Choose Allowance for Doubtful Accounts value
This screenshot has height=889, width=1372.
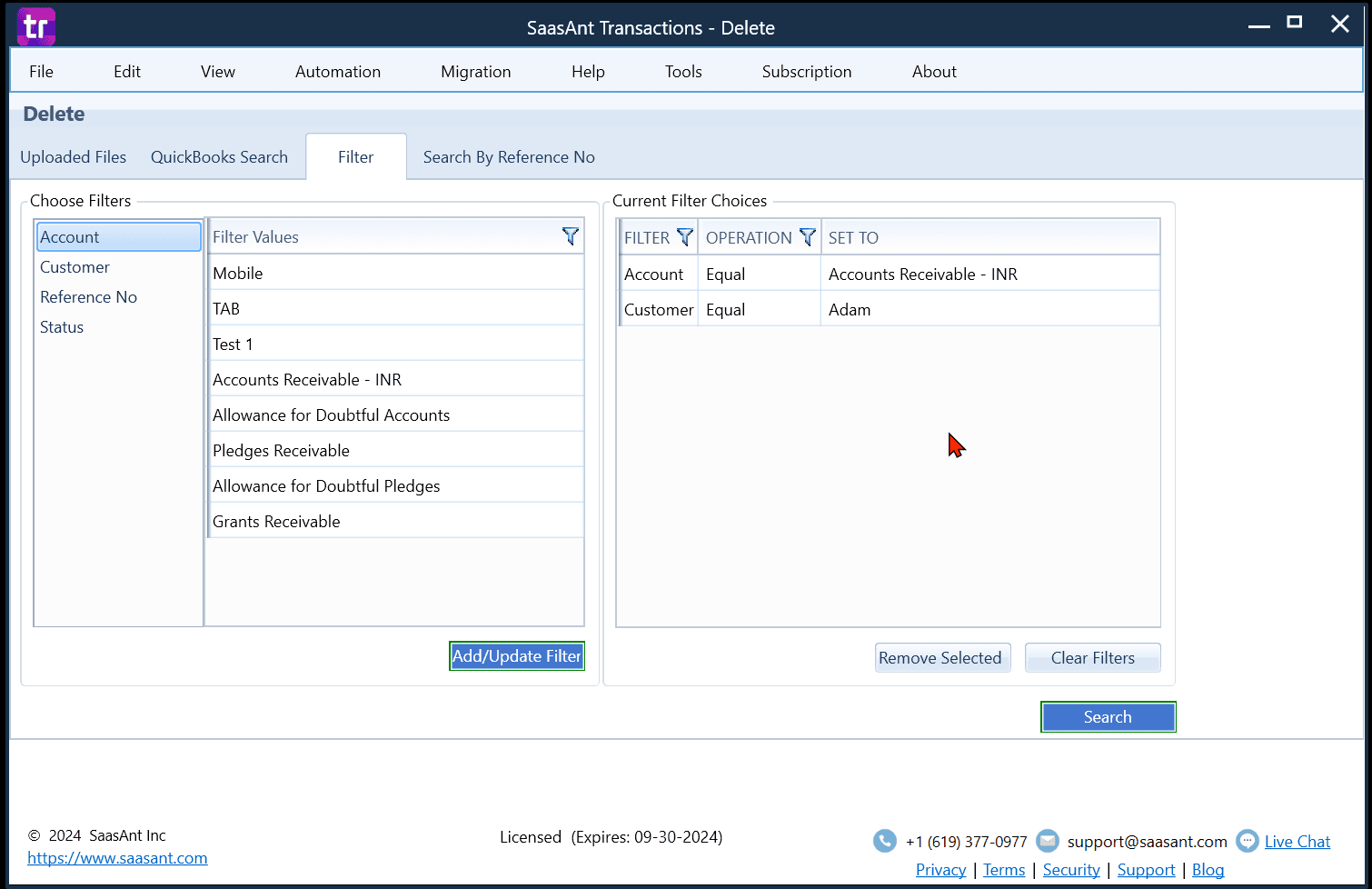pos(396,415)
